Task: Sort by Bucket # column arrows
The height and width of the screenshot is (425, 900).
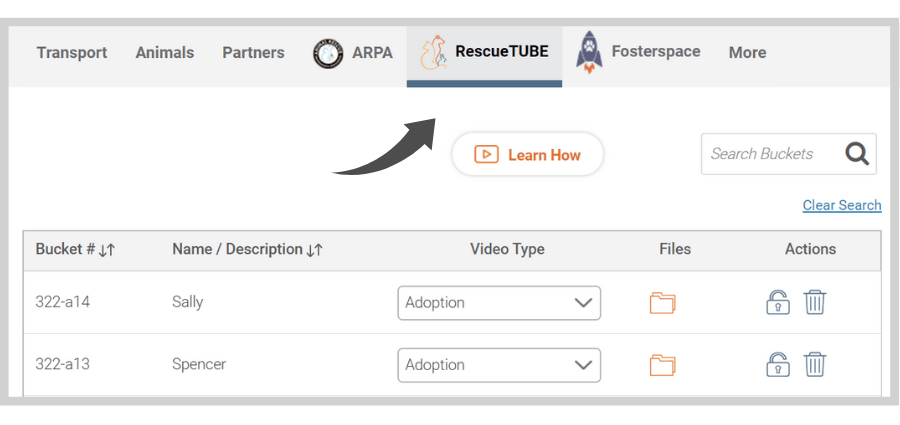Action: 107,250
